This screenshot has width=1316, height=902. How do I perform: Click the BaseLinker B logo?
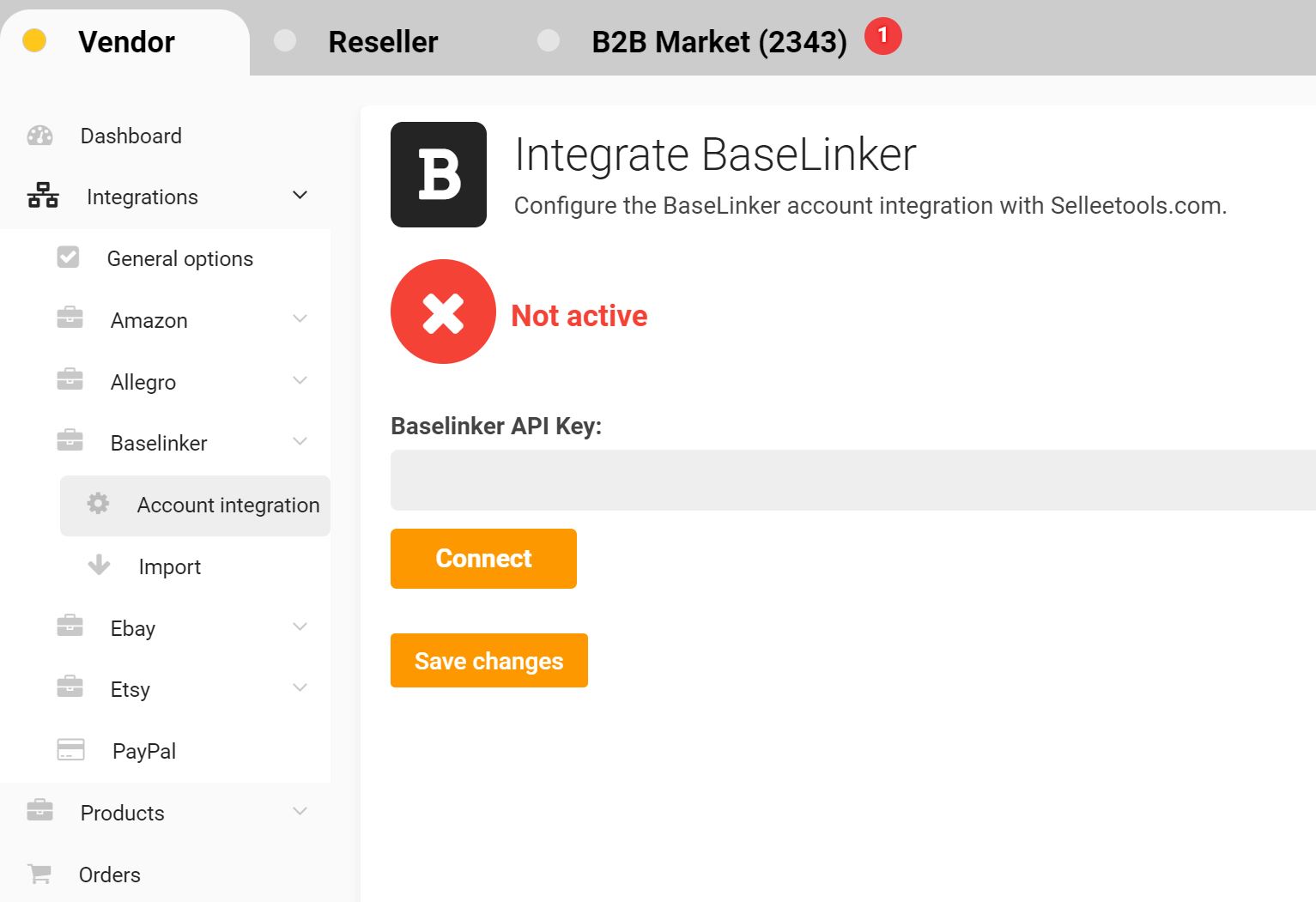click(439, 174)
